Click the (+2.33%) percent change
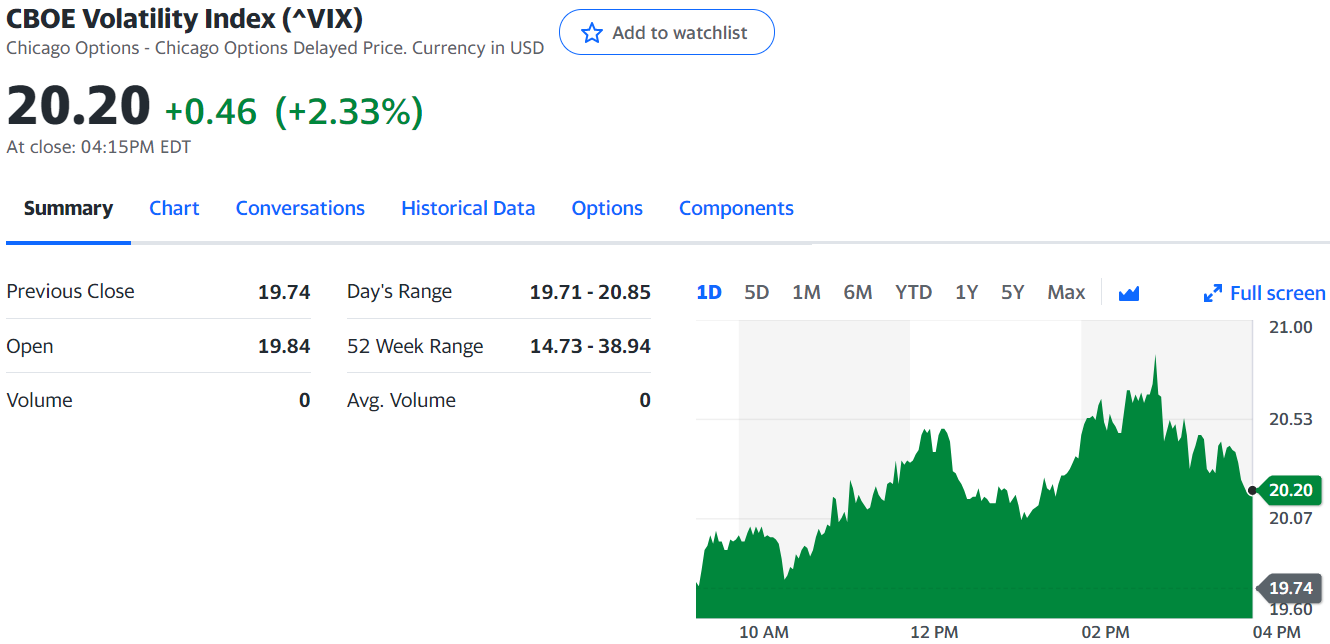The height and width of the screenshot is (644, 1330). pyautogui.click(x=349, y=111)
